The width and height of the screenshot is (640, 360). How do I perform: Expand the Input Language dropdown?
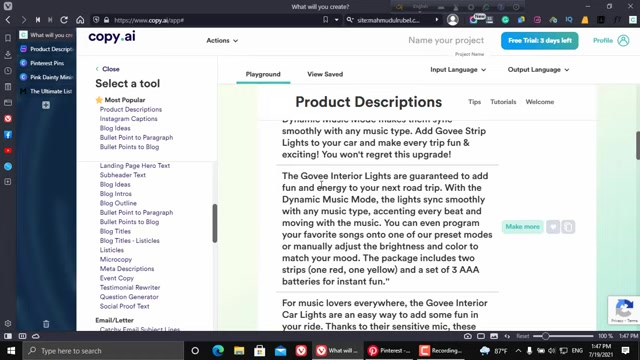[458, 70]
